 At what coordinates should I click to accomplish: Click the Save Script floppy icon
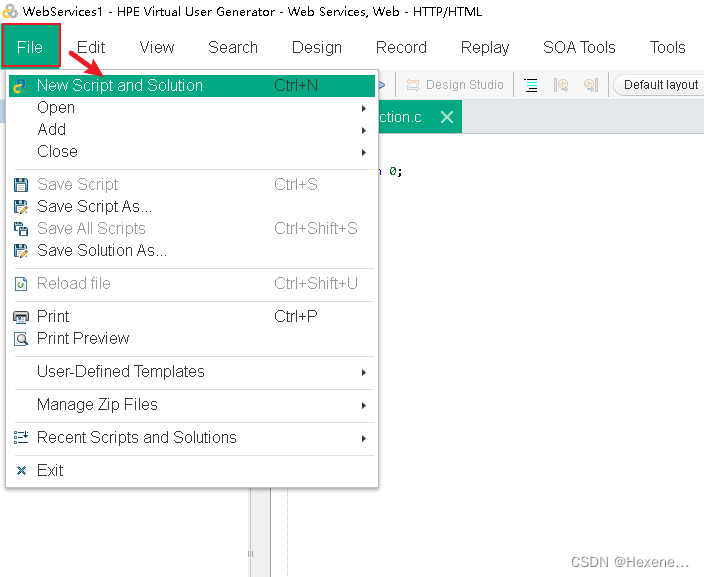click(21, 185)
